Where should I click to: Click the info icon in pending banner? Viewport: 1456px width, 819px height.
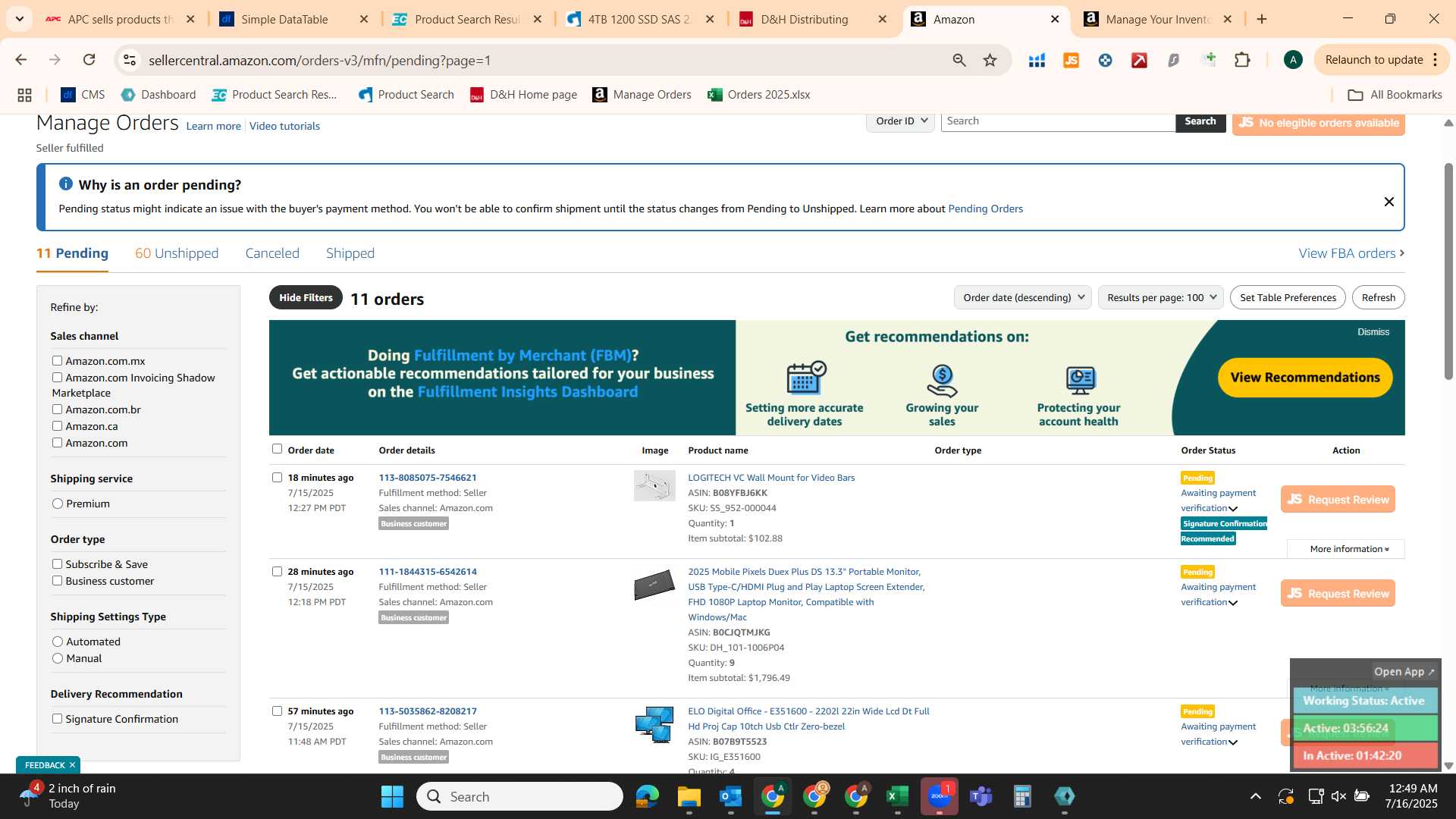66,184
